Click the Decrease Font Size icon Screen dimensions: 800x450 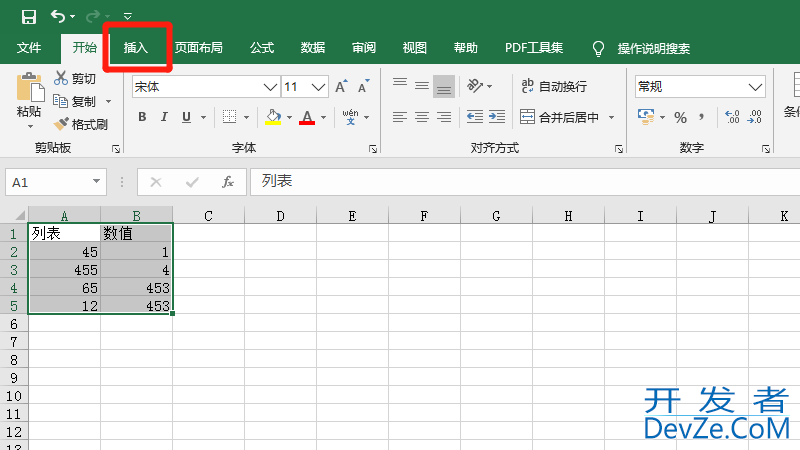point(363,87)
